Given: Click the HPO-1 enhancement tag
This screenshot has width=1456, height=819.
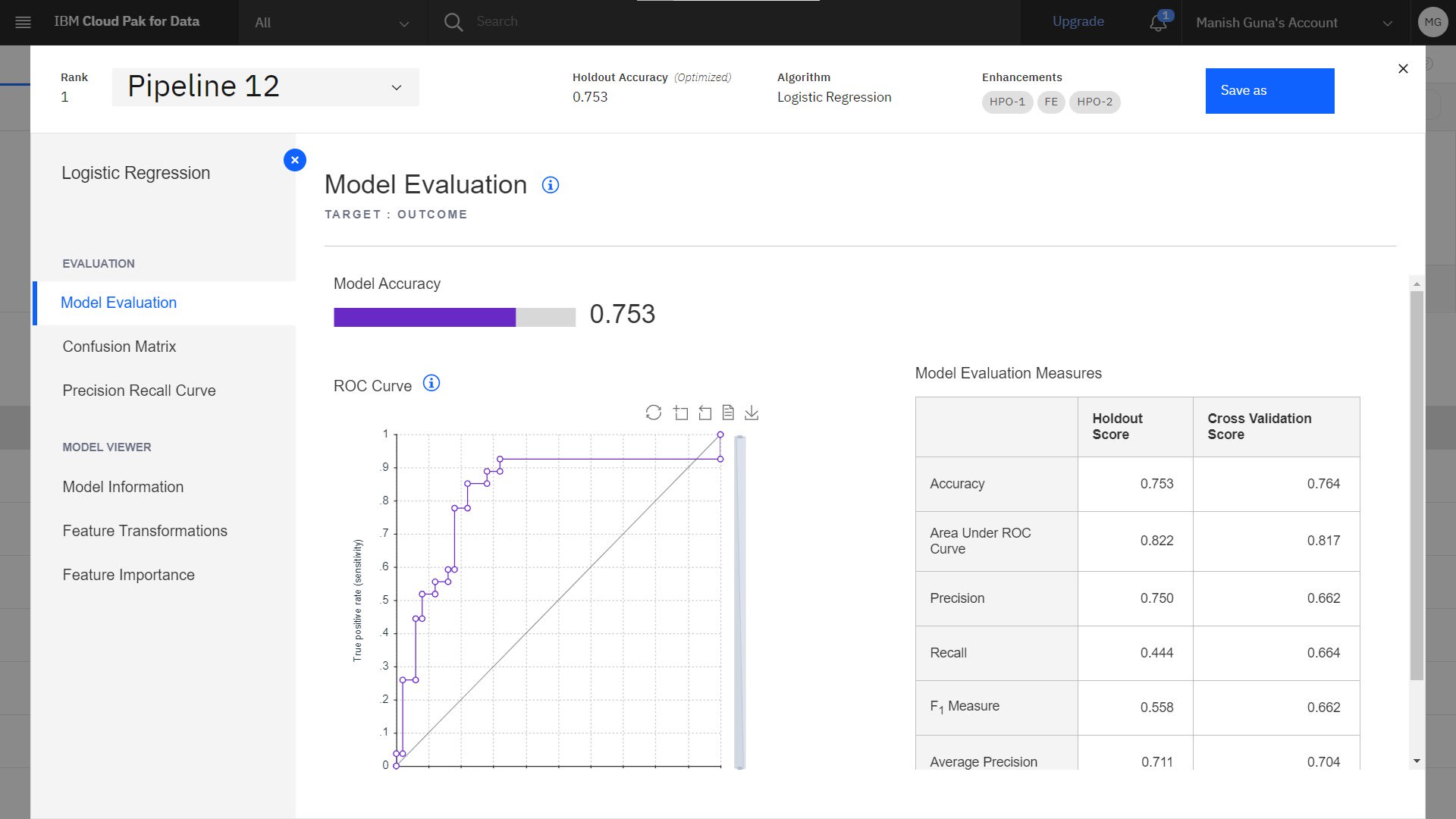Looking at the screenshot, I should (x=1007, y=102).
